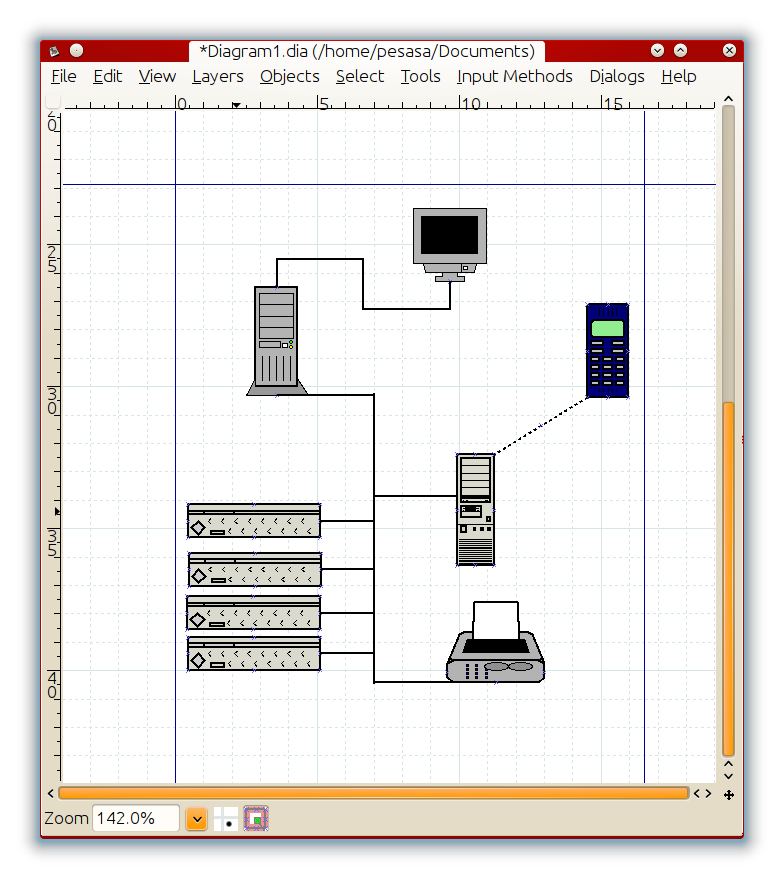Click the window menu icon in the title bar
The height and width of the screenshot is (879, 784).
[x=54, y=51]
